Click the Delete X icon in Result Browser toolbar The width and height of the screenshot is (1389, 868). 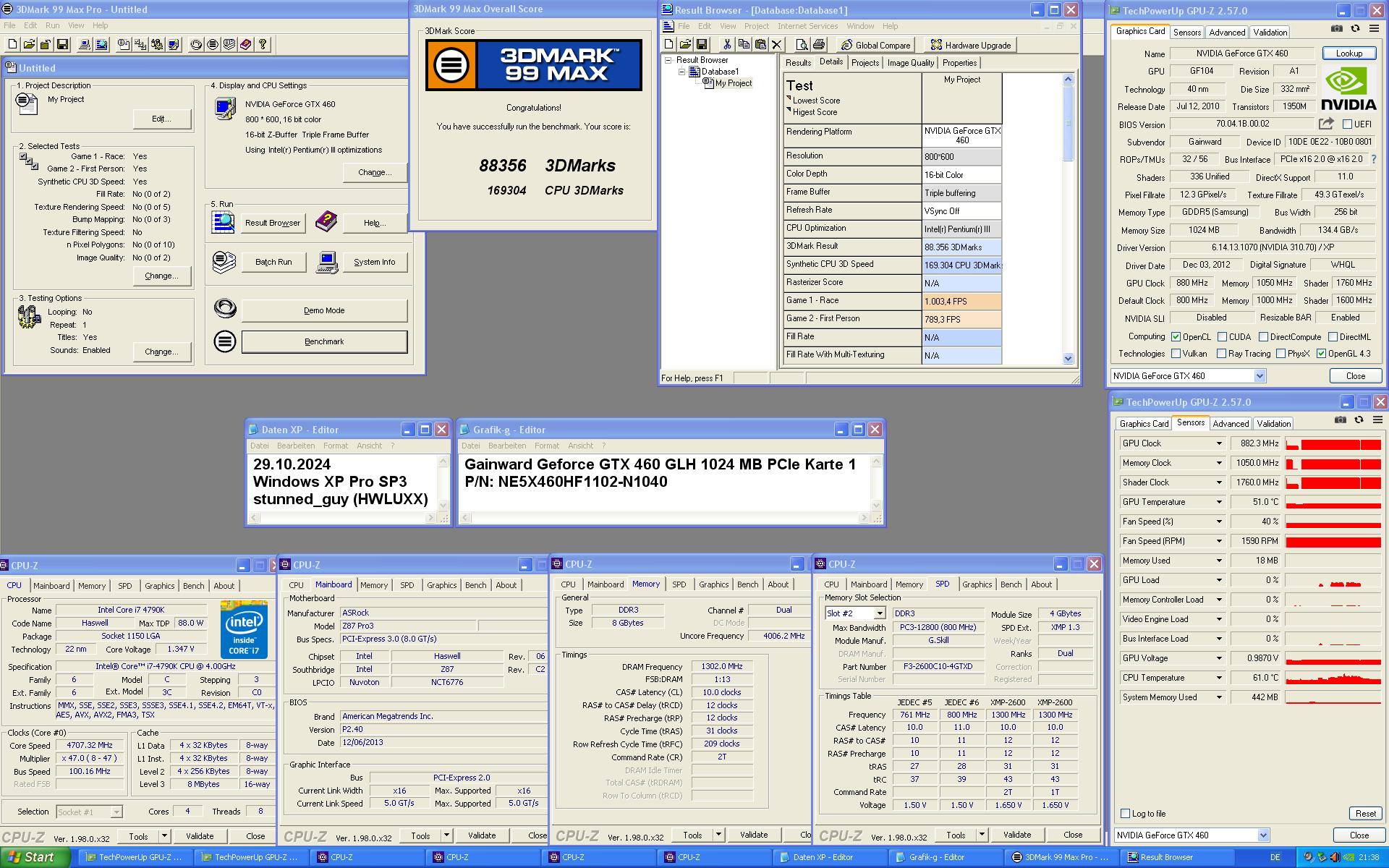click(x=777, y=45)
